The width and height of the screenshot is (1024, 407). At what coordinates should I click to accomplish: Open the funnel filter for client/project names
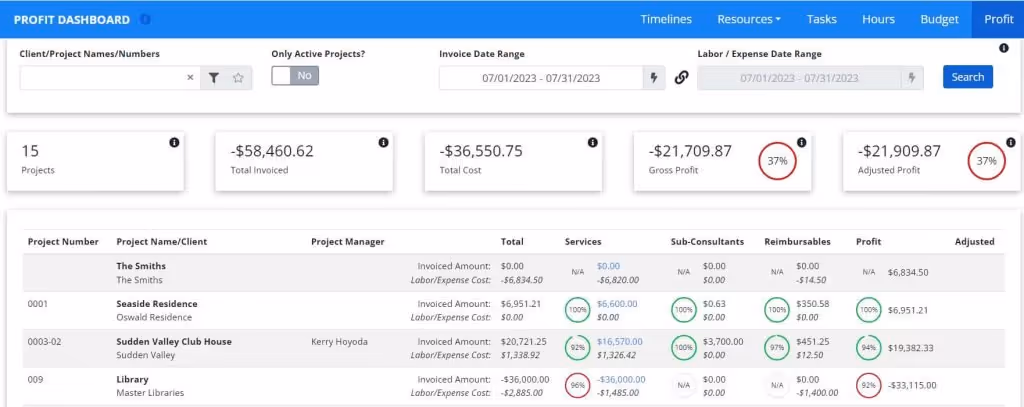coord(214,78)
